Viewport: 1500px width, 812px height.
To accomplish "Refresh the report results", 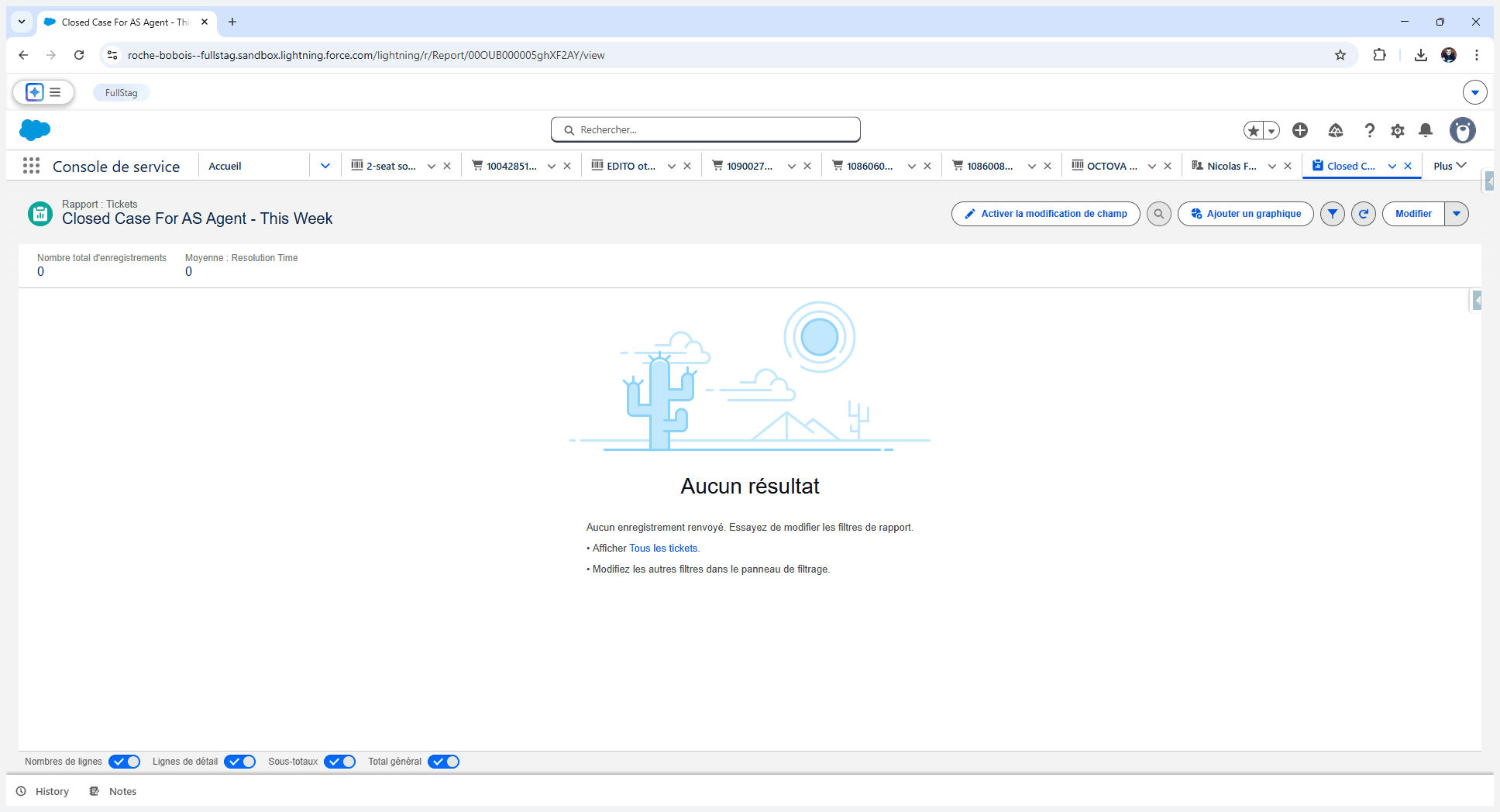I will tap(1364, 214).
